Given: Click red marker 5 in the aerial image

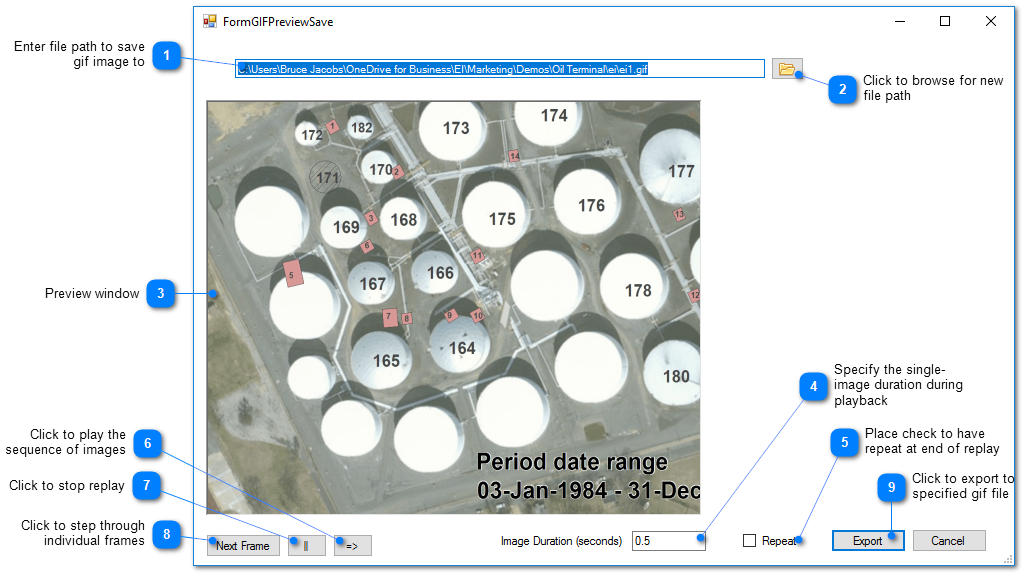Looking at the screenshot, I should click(x=292, y=272).
